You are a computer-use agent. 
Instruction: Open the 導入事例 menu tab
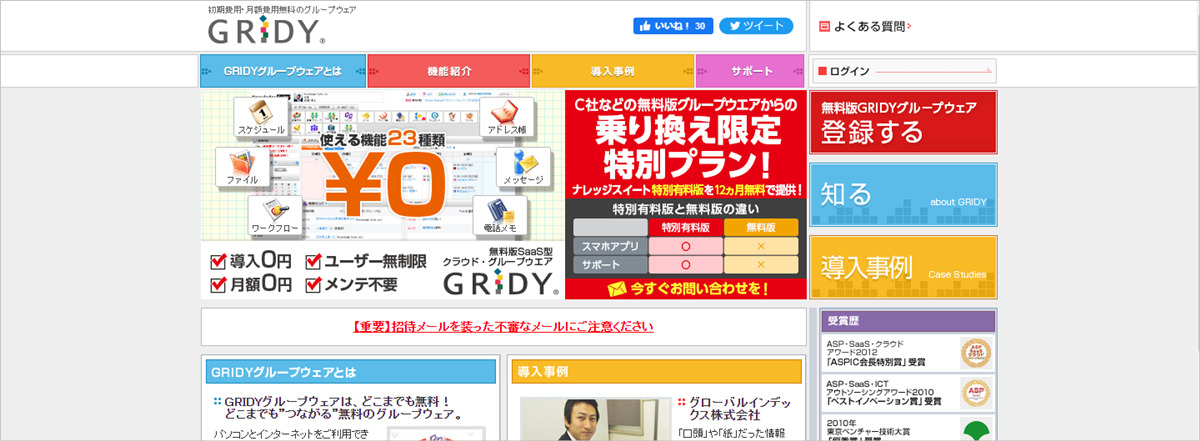click(x=613, y=71)
